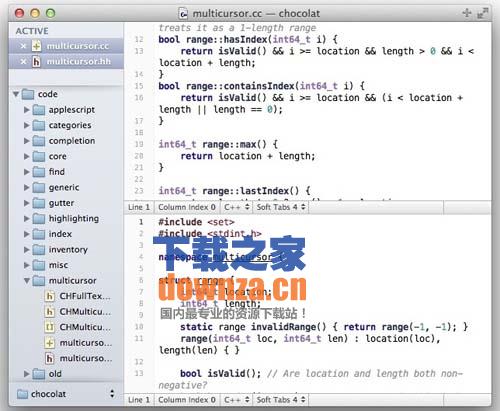Click line number 1 in bottom gutter
The width and height of the screenshot is (500, 411).
pyautogui.click(x=141, y=222)
